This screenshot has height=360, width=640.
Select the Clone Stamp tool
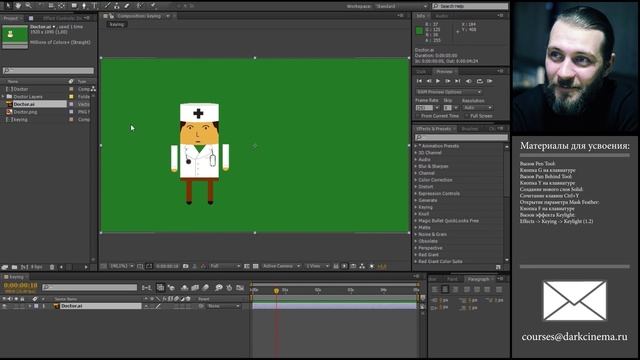tap(117, 6)
